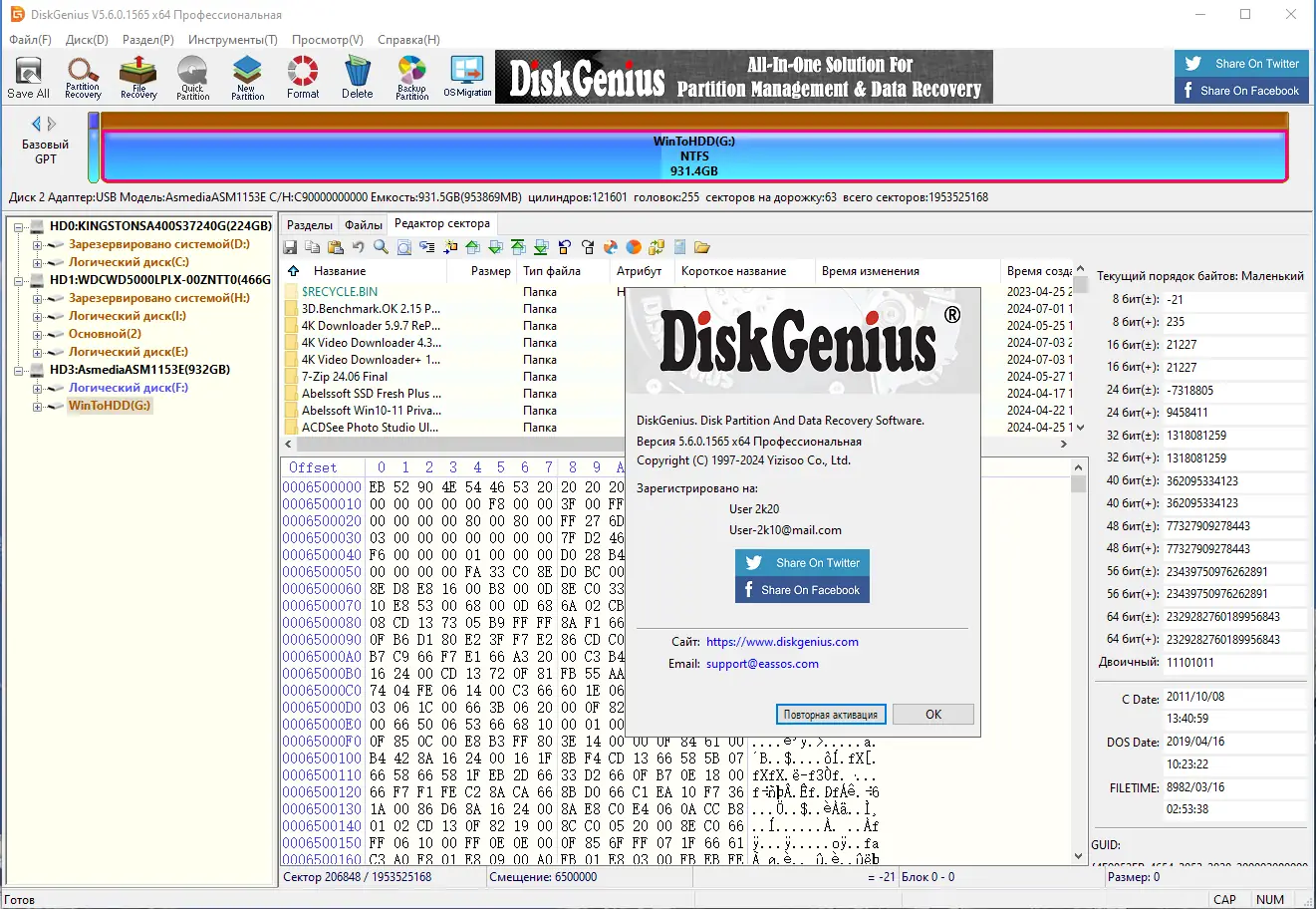1316x909 pixels.
Task: Start the OS Migration tool
Action: 467,78
